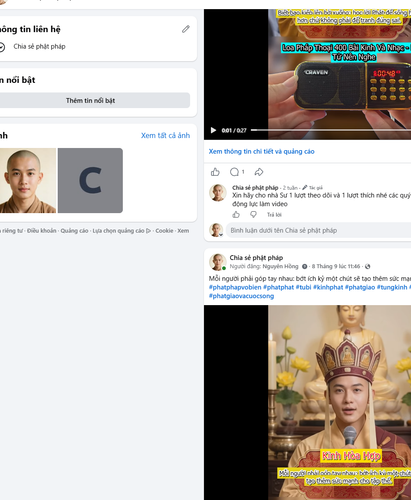Click the pencil edit icon for contact info
Screen dimensions: 411x500
(x=186, y=29)
